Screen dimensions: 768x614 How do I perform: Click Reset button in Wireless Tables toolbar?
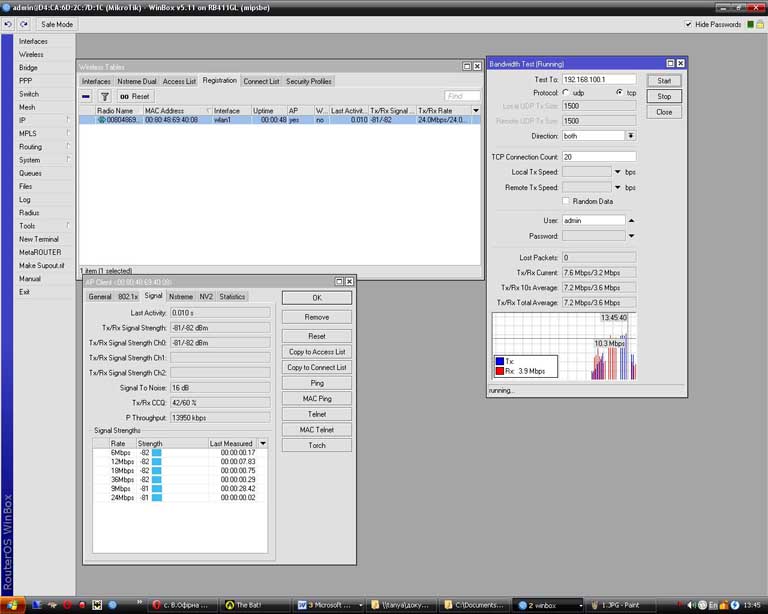pyautogui.click(x=135, y=96)
